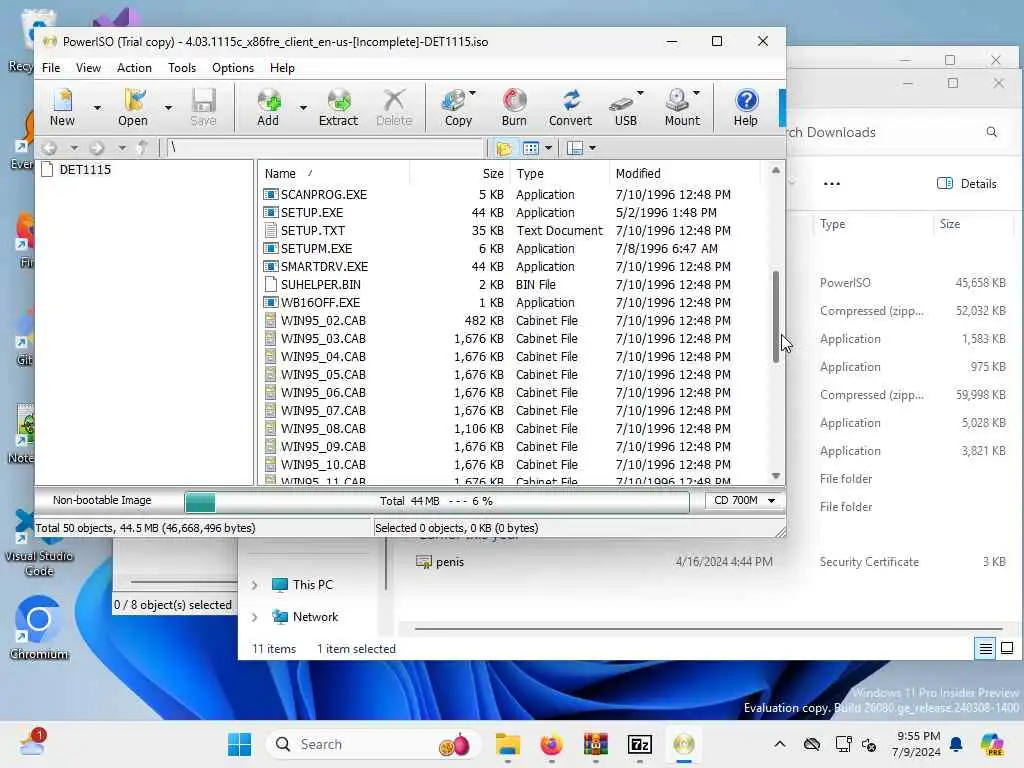Sort files by the Modified column header
This screenshot has height=768, width=1024.
(x=685, y=174)
